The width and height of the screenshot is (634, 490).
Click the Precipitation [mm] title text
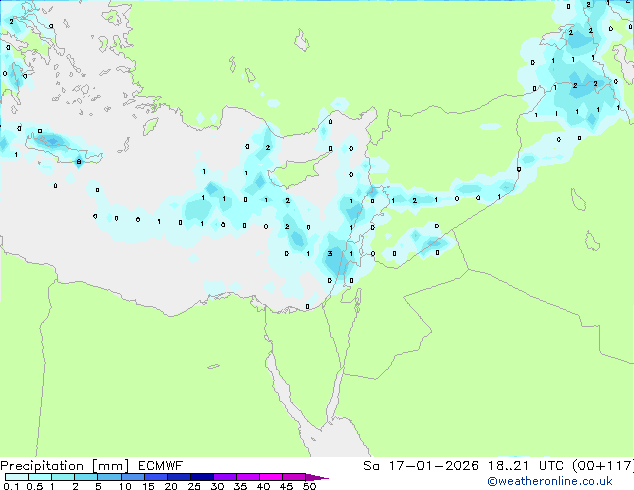tap(65, 466)
